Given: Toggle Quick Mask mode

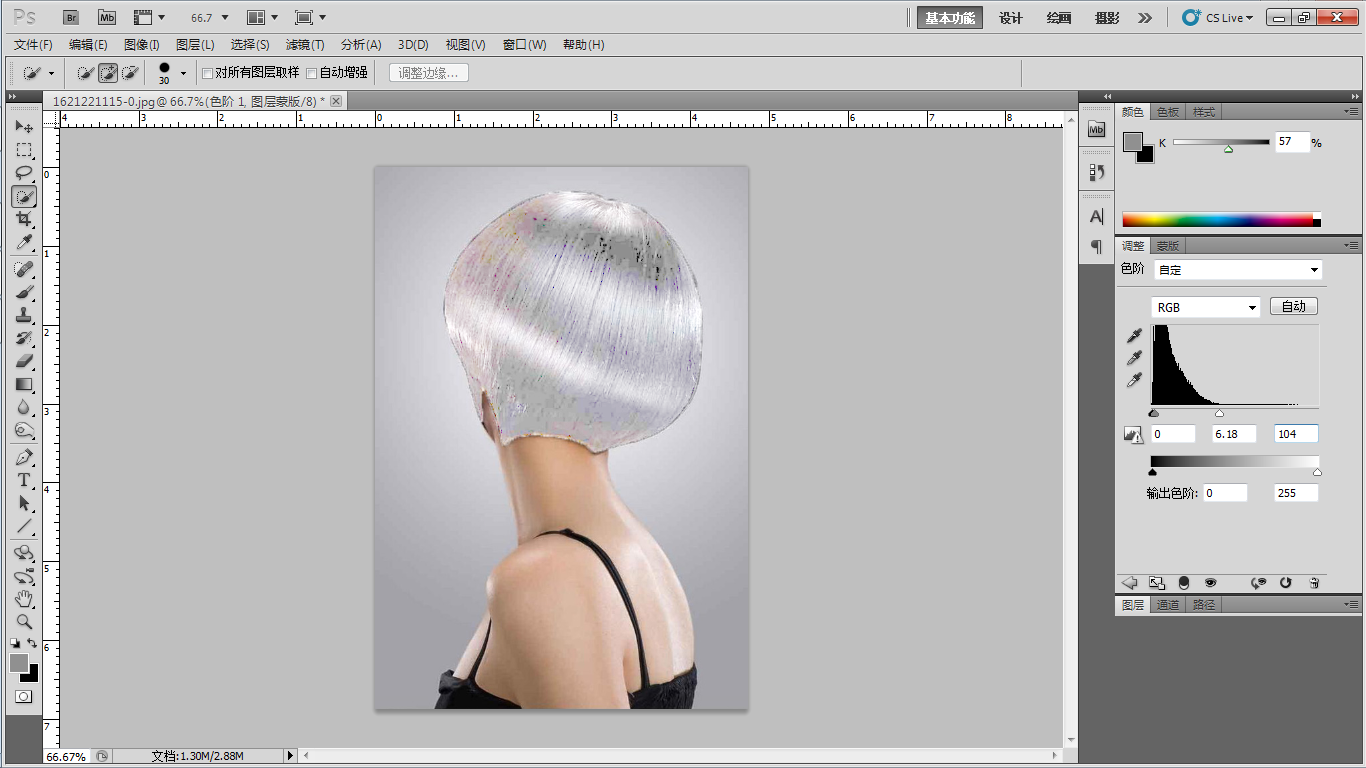Looking at the screenshot, I should [24, 696].
